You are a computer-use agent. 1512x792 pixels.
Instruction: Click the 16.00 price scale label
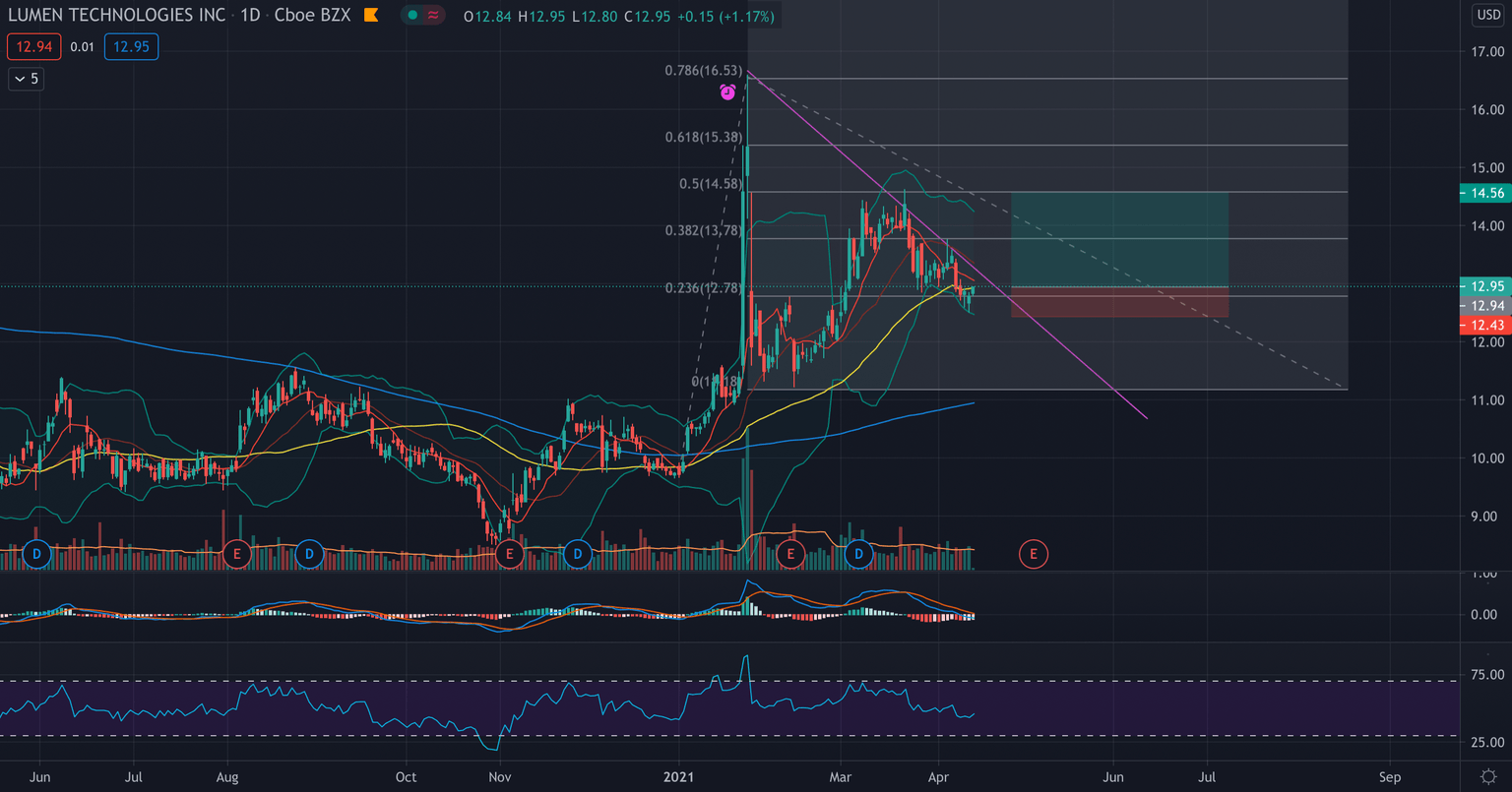(x=1486, y=109)
